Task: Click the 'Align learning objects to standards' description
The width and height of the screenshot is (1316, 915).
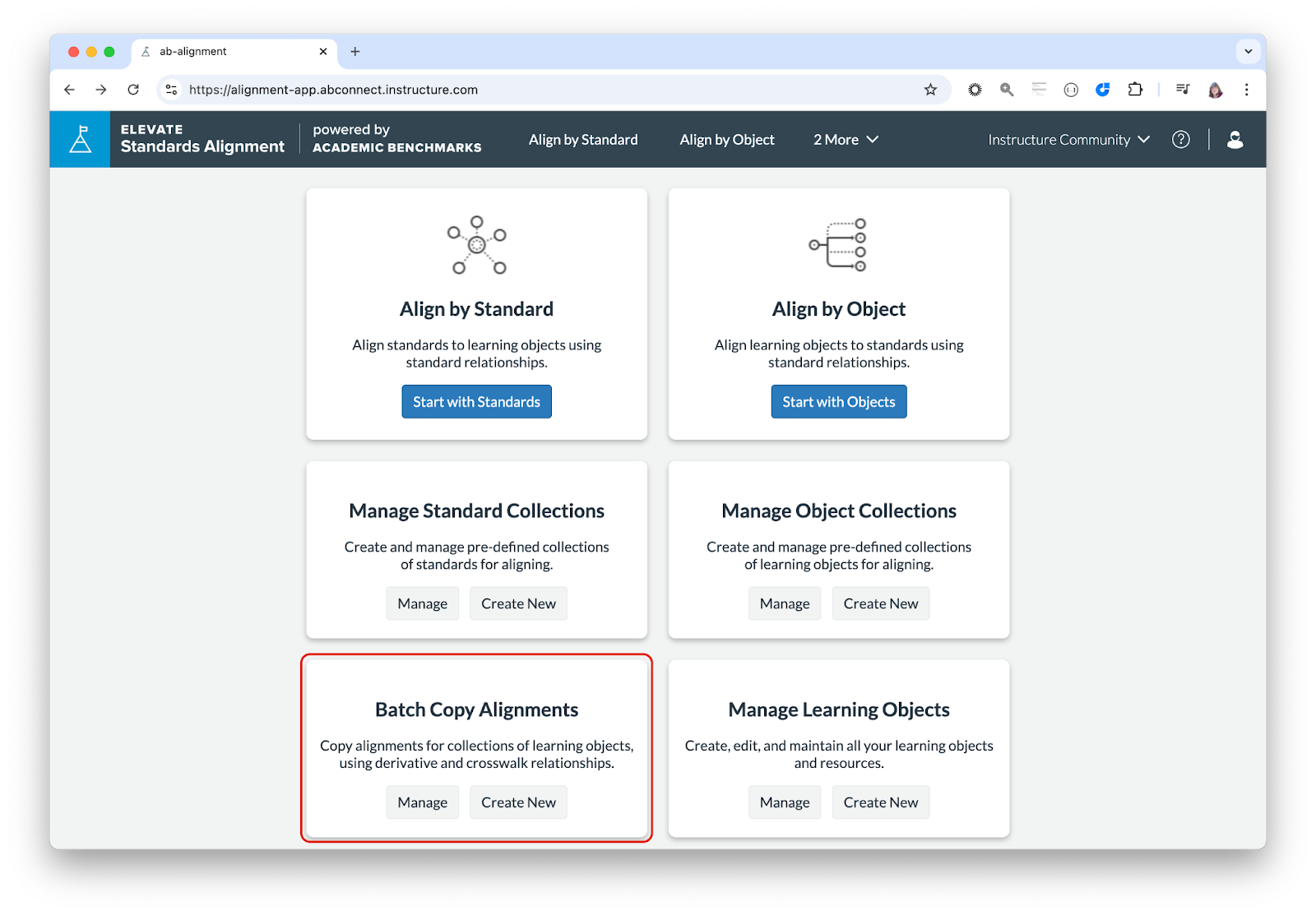Action: (x=839, y=354)
